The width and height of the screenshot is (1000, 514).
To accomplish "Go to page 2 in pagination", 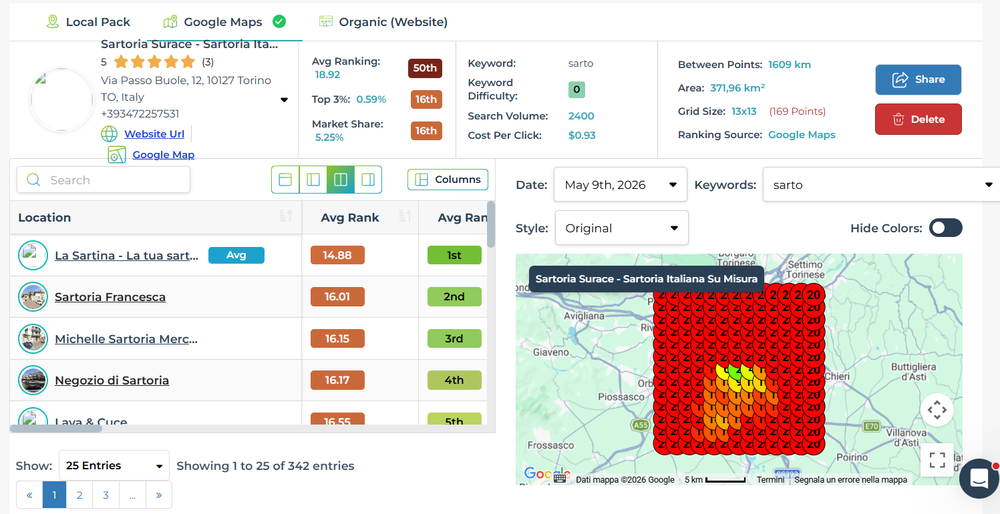I will [79, 495].
